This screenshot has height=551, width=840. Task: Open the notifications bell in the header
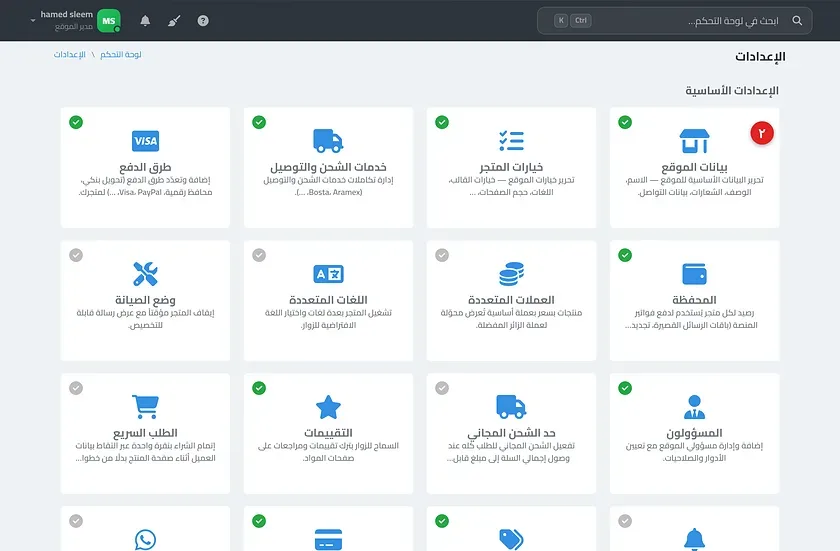(x=145, y=21)
